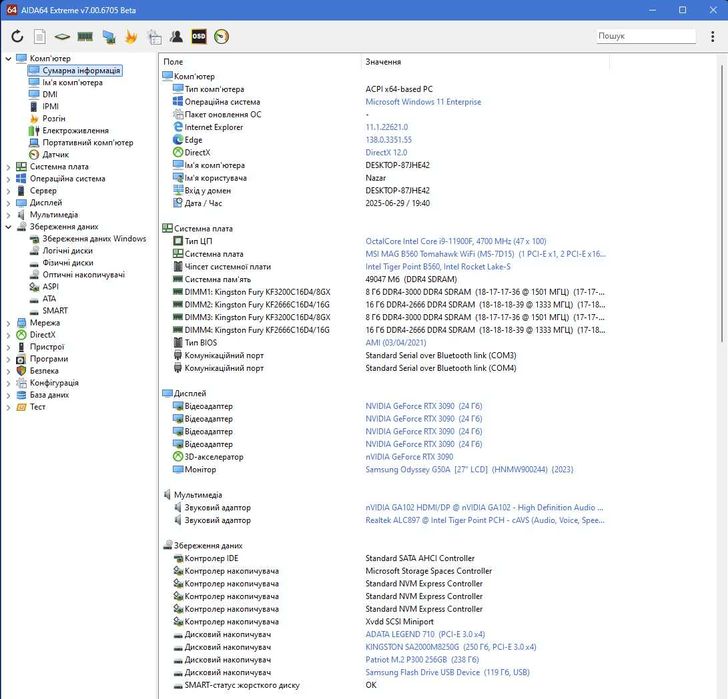Click the vertical scrollbar of the details pane

point(722,204)
